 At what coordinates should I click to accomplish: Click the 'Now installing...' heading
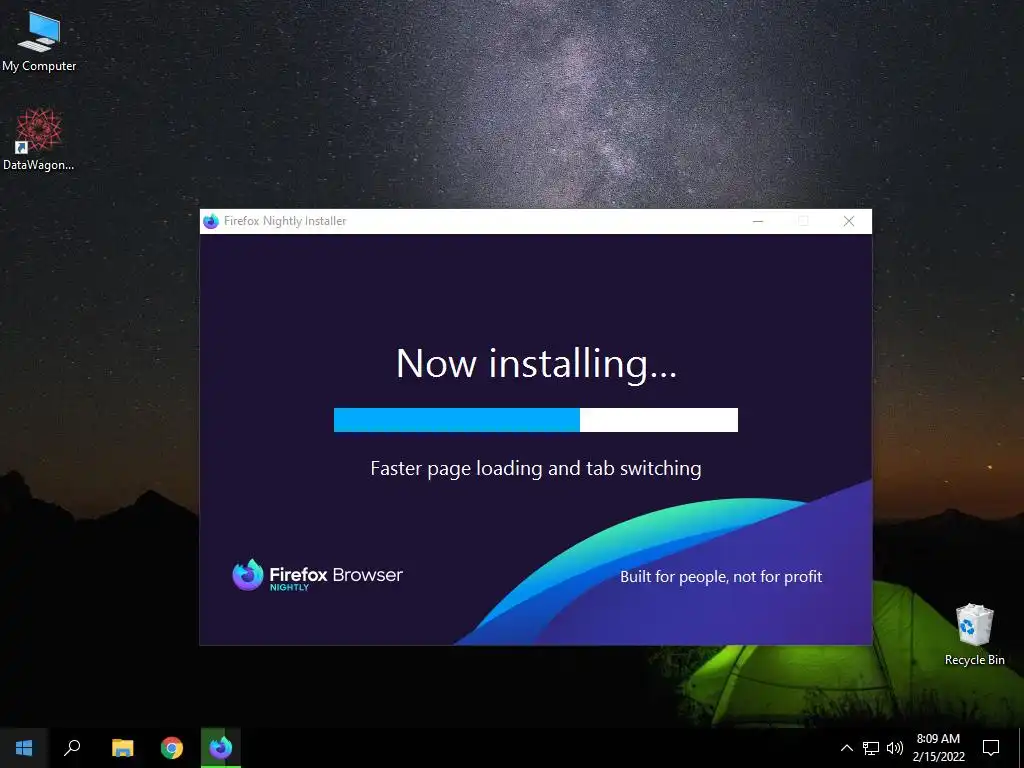tap(536, 363)
